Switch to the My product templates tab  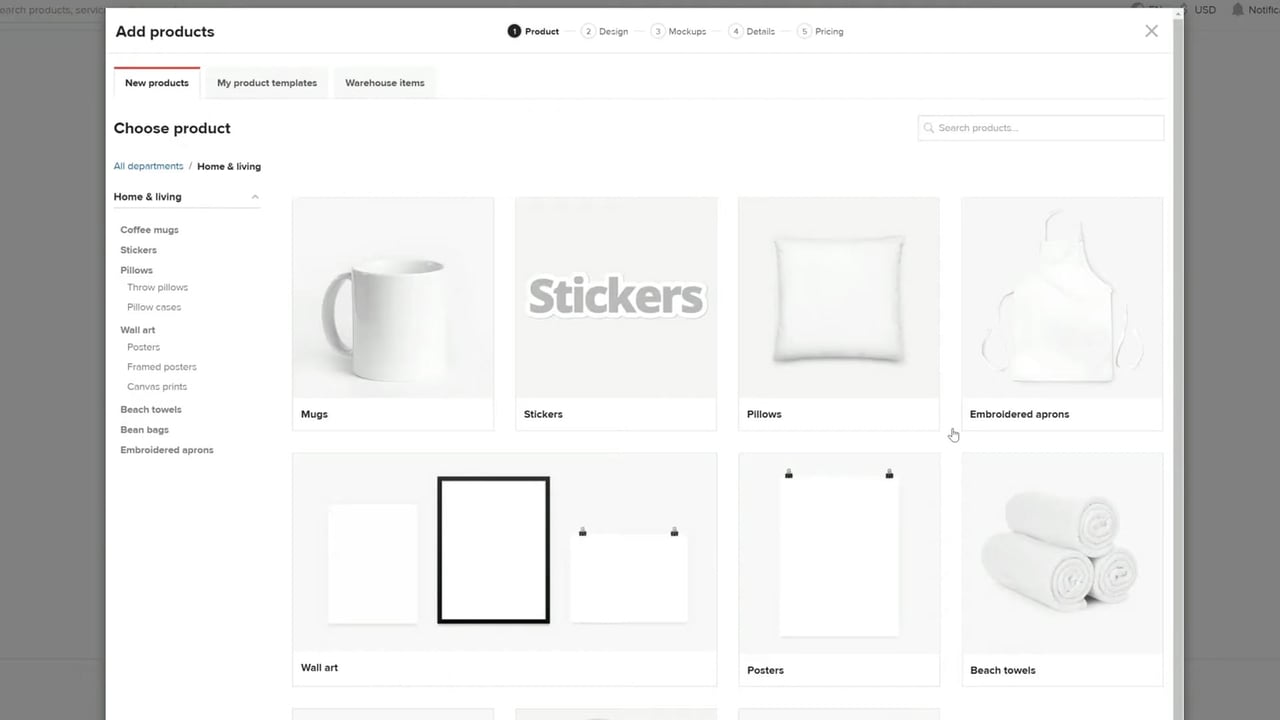pyautogui.click(x=266, y=83)
